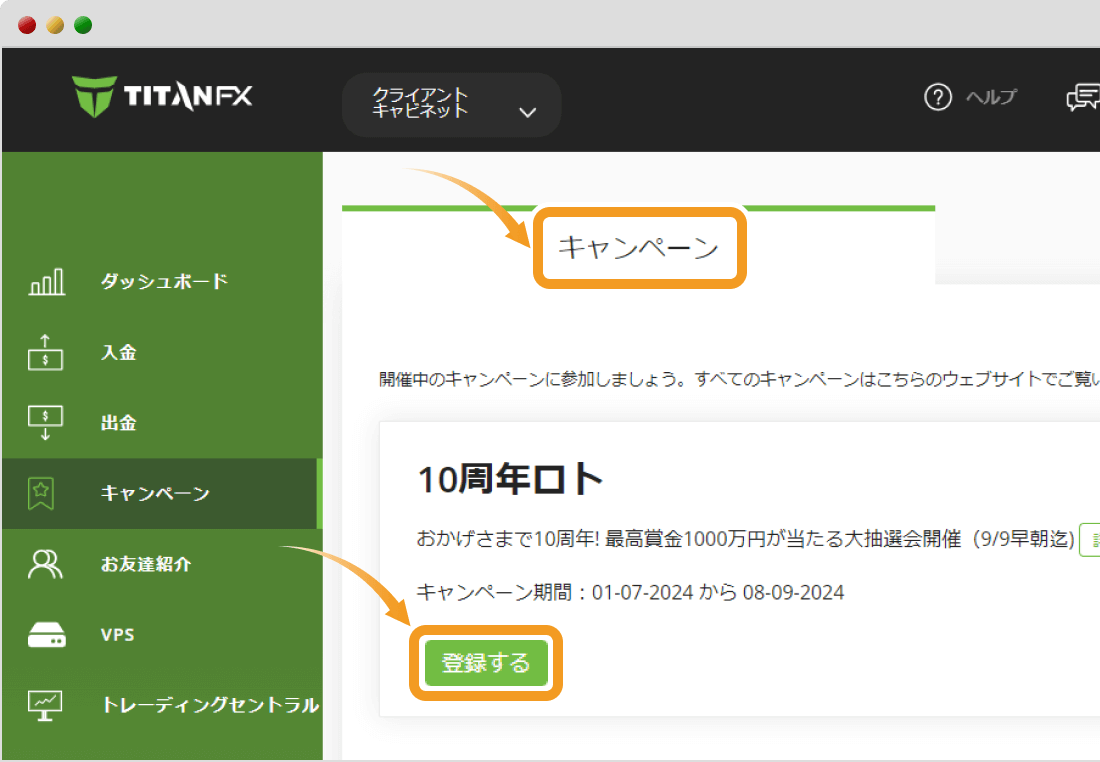
Task: Click the おかげさまで10周年 description text
Action: [745, 539]
